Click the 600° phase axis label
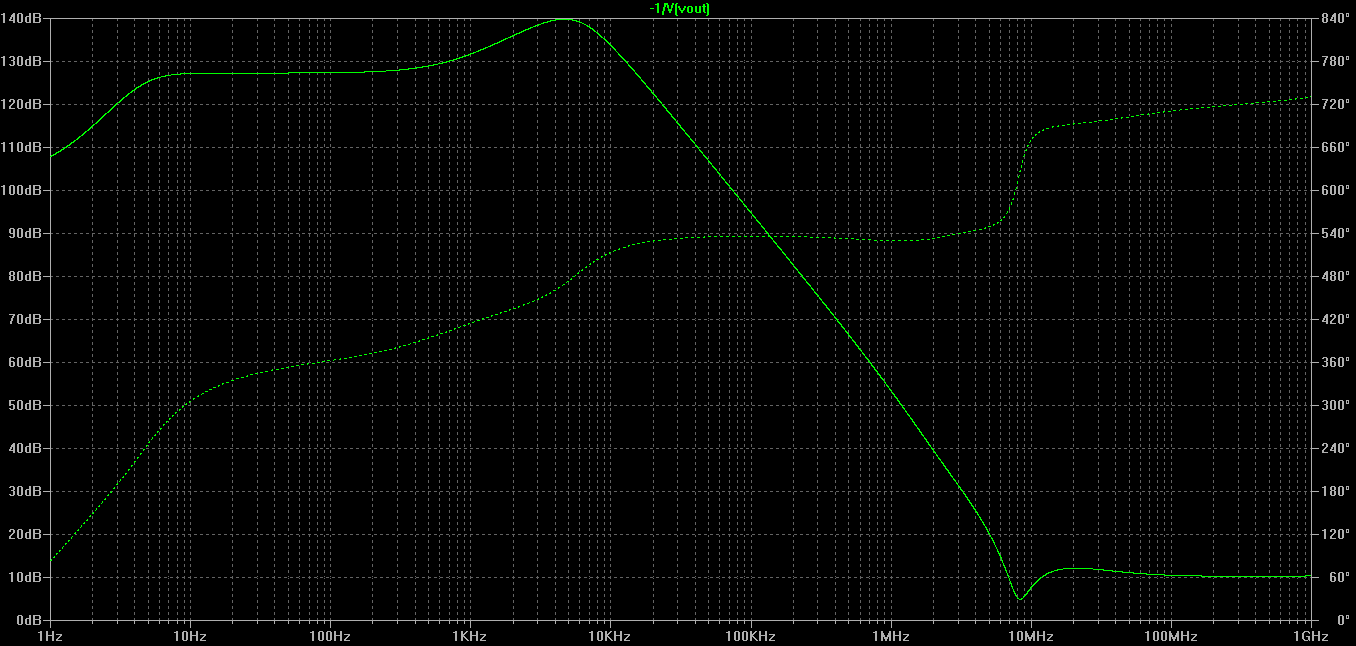This screenshot has width=1356, height=646. [x=1335, y=190]
